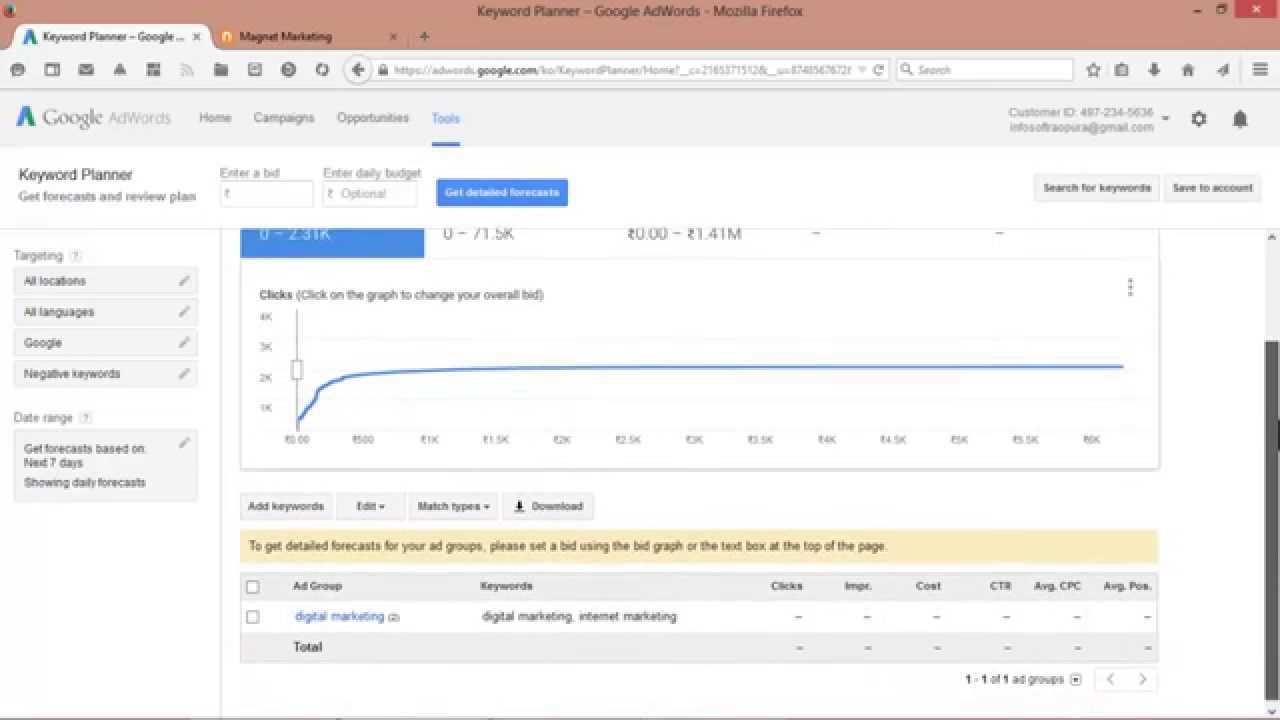The image size is (1280, 720).
Task: Click the bookmark star icon
Action: pos(1093,70)
